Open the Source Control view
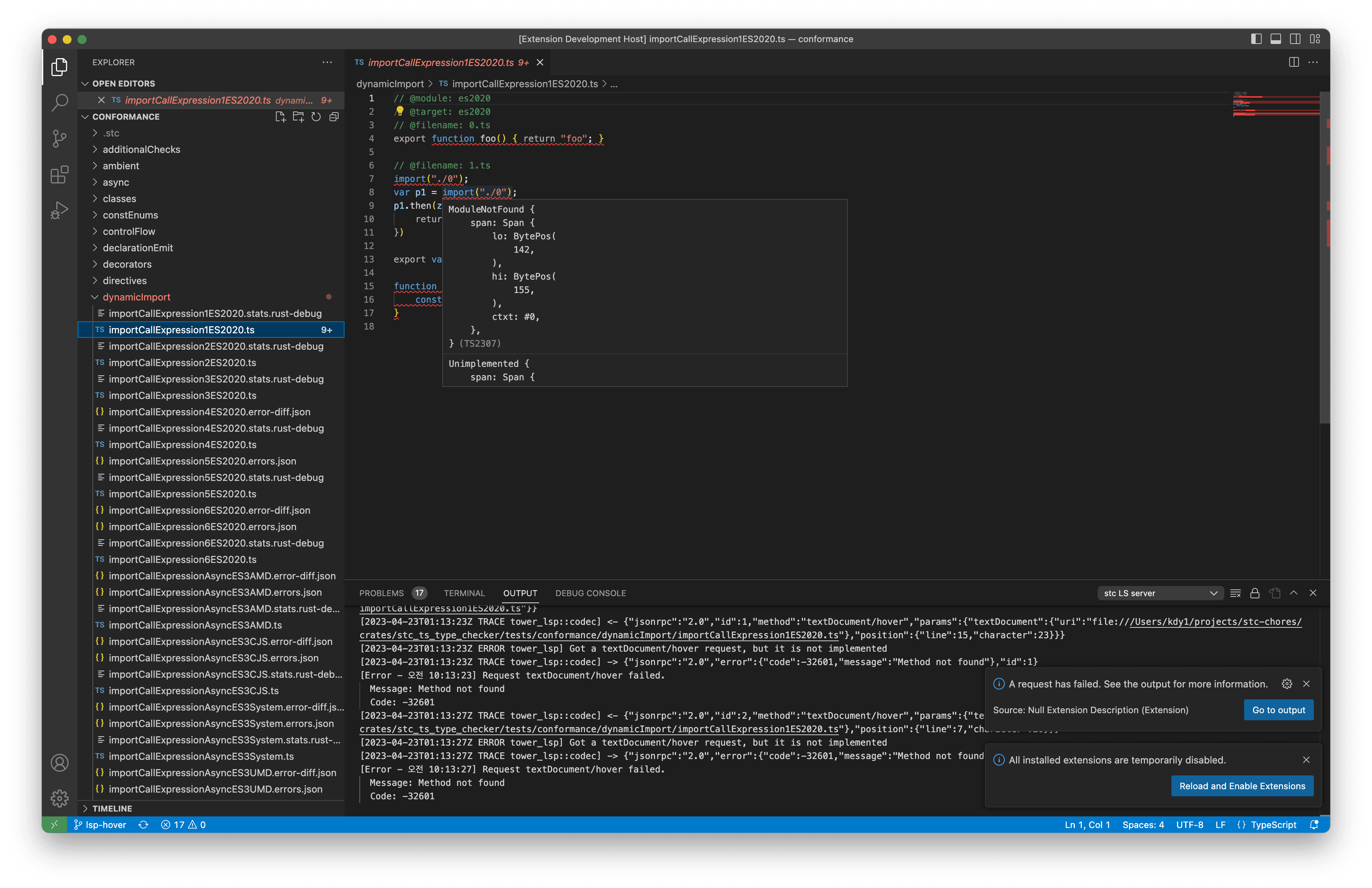 click(x=59, y=138)
